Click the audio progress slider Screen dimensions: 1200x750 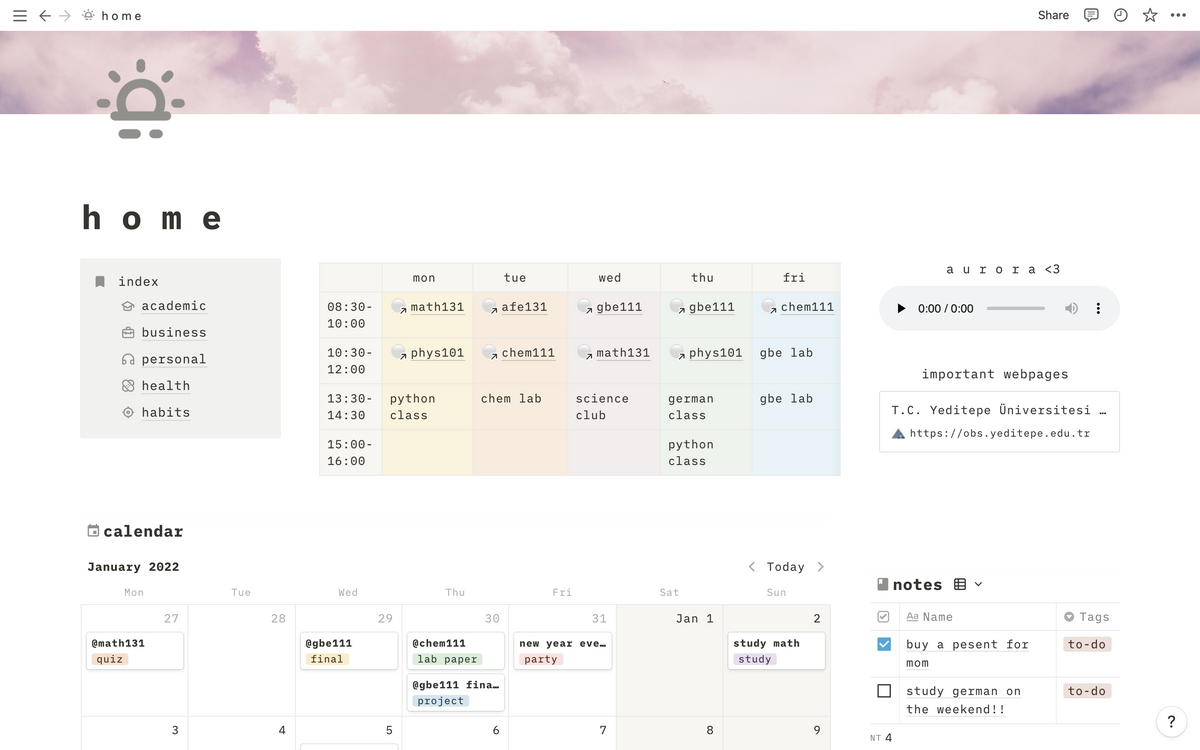(1015, 308)
